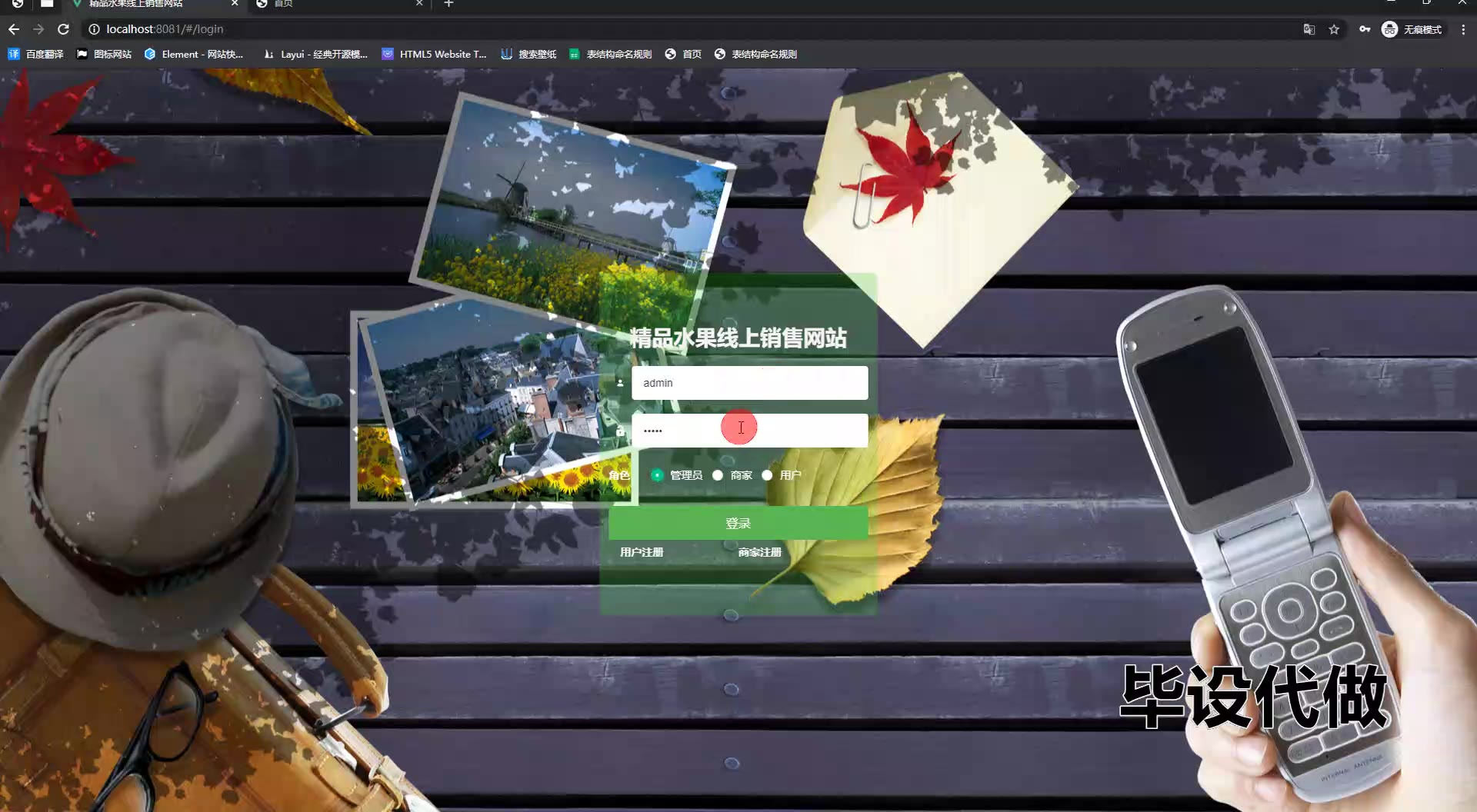Image resolution: width=1477 pixels, height=812 pixels.
Task: Go back to the previous page
Action: (x=14, y=29)
